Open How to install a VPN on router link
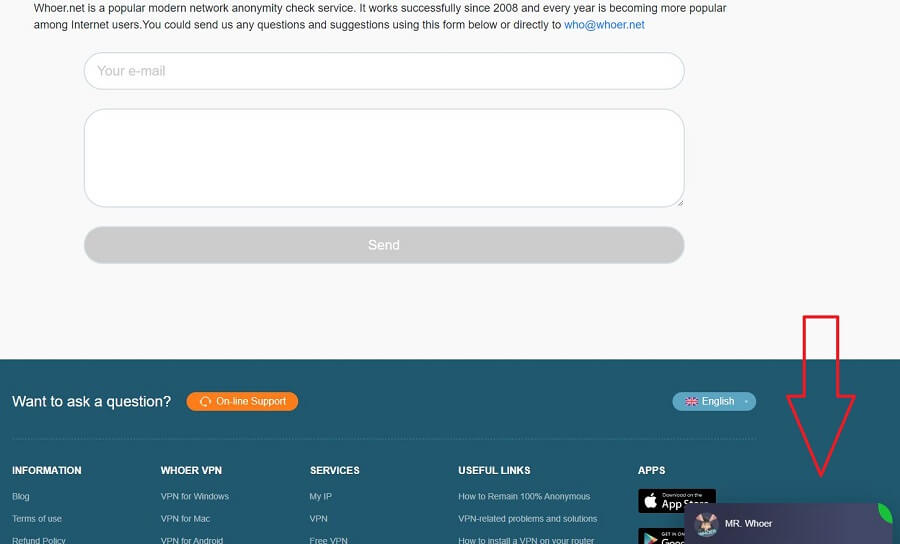The height and width of the screenshot is (544, 900). (526, 540)
